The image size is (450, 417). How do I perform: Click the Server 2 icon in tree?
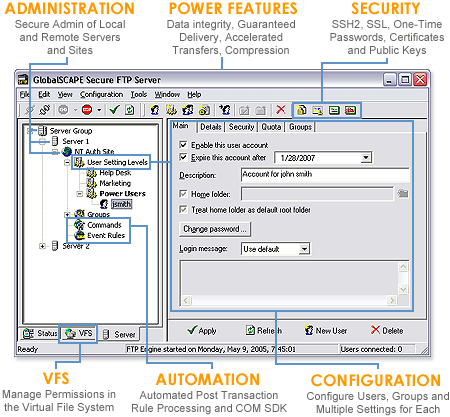55,246
